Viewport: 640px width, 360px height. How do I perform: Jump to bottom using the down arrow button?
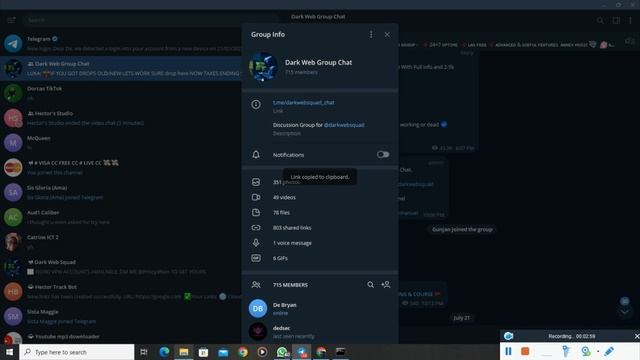[624, 312]
